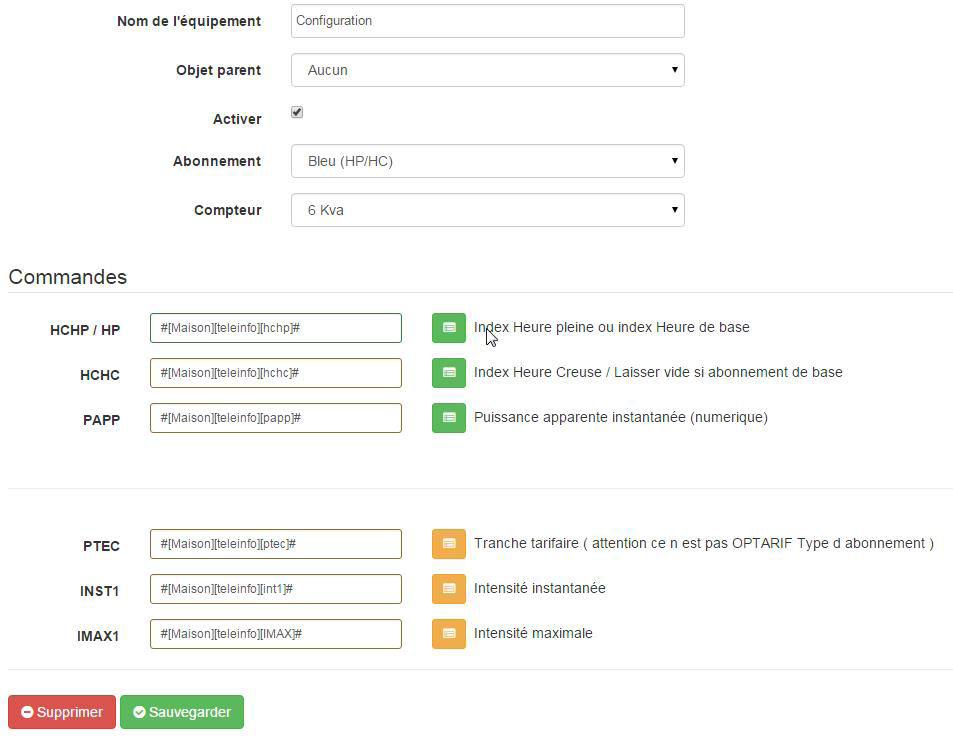
Task: Click the green list icon beside PAPP
Action: click(x=448, y=418)
